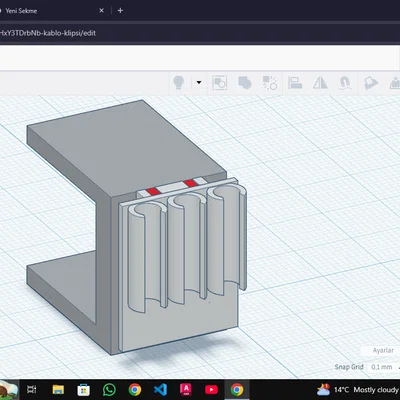Close the Yeni Sekme tab
Screen dimensions: 400x400
pos(102,11)
